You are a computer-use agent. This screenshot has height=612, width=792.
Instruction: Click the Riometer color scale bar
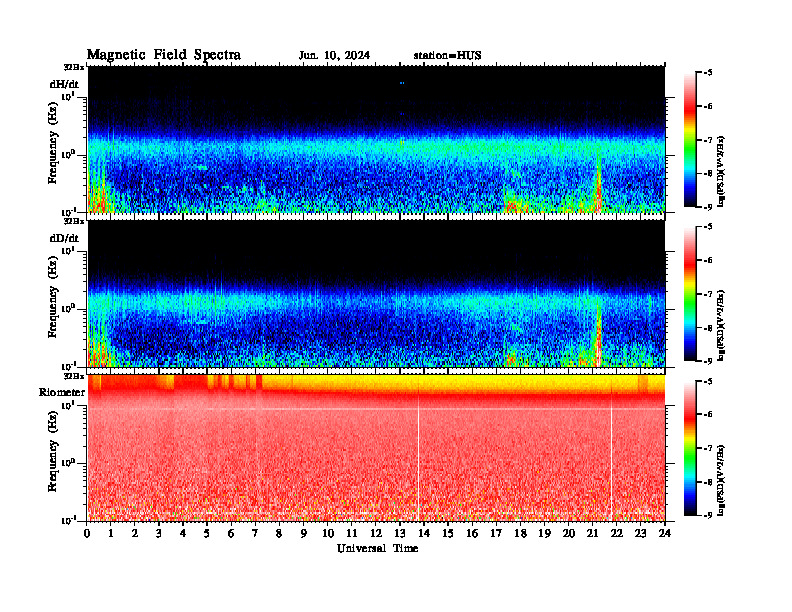689,448
